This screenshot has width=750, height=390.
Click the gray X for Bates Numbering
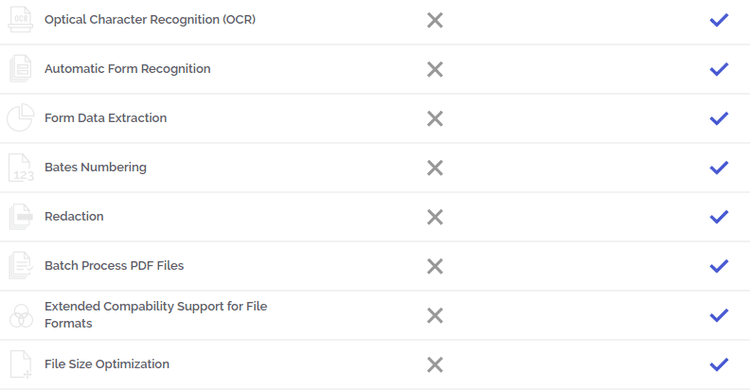(x=435, y=167)
